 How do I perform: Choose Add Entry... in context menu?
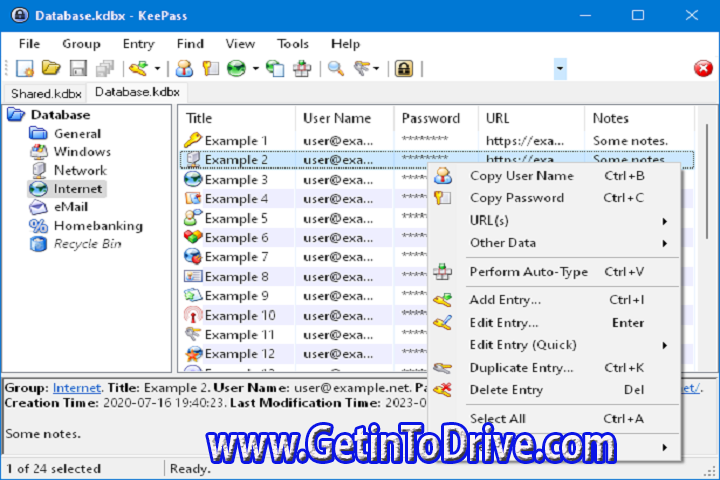coord(554,300)
